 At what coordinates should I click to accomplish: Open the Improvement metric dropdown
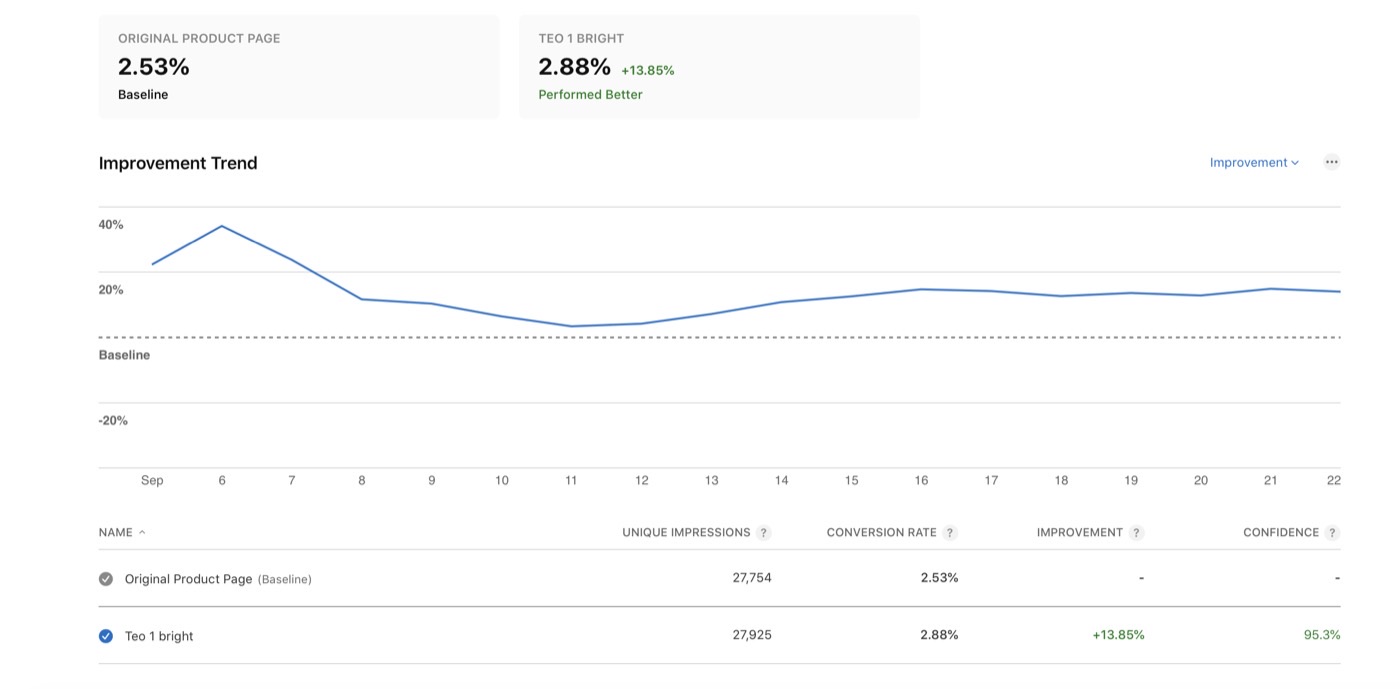(1254, 162)
